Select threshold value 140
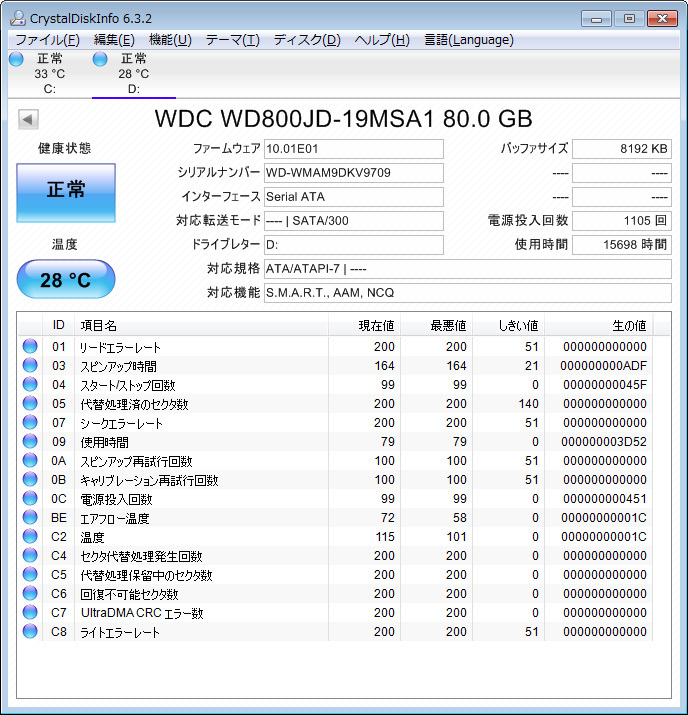 (528, 404)
